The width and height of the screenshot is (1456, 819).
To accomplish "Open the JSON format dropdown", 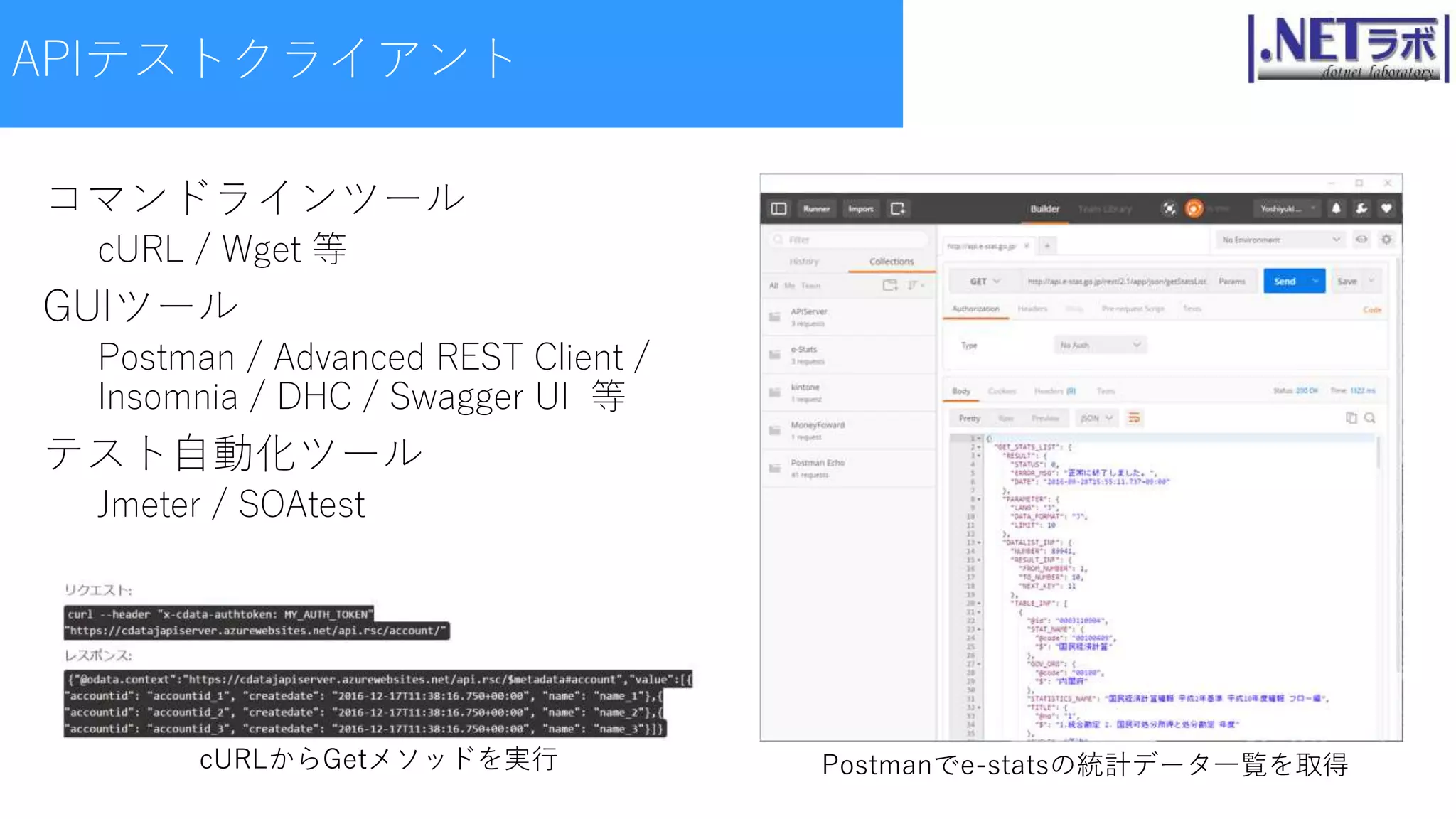I will [1096, 418].
